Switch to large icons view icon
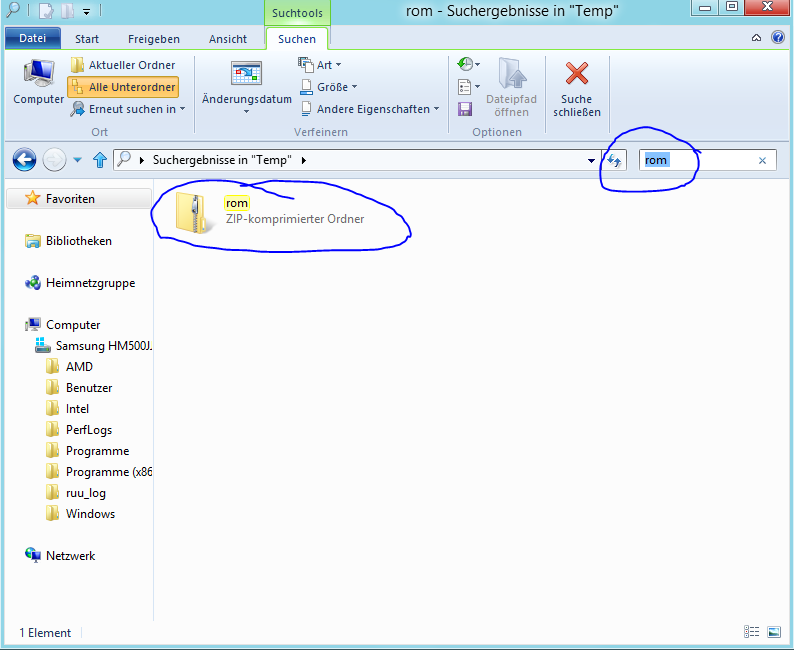The image size is (794, 650). tap(774, 632)
